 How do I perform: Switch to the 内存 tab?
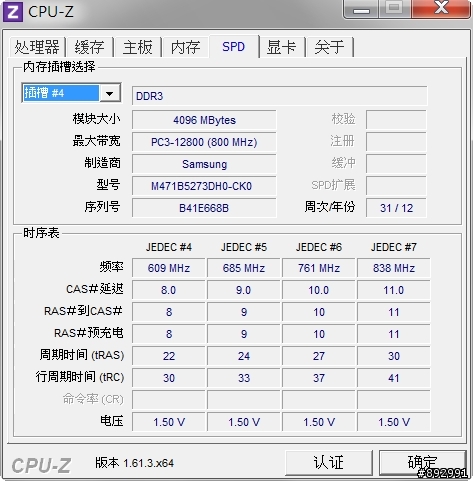[185, 47]
